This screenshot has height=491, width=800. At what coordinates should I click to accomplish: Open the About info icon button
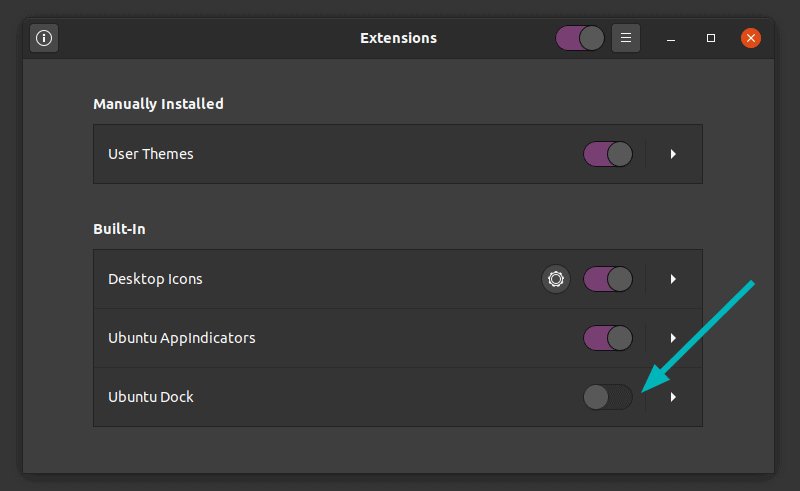(x=44, y=39)
